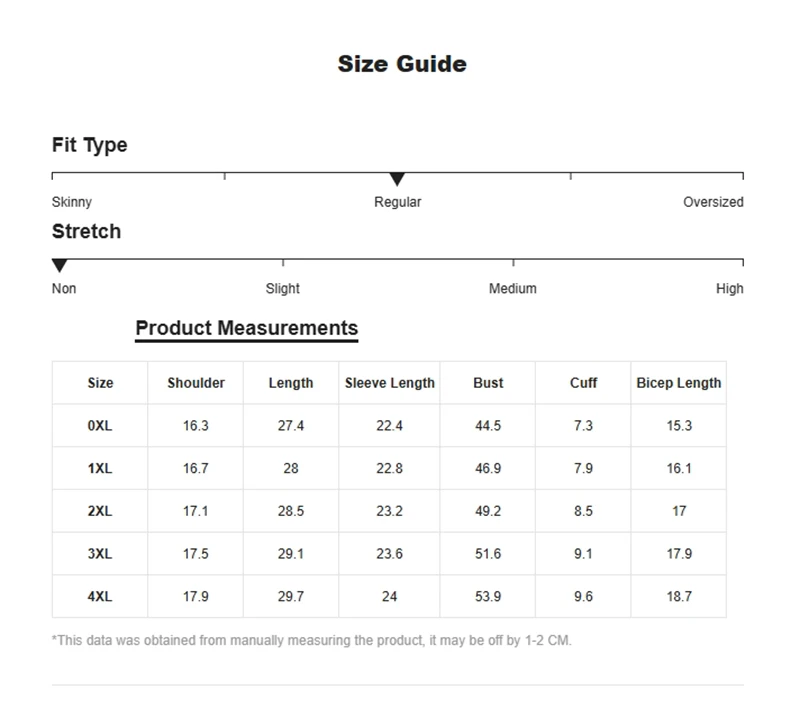800x708 pixels.
Task: Click the Skinny fit label
Action: [71, 202]
